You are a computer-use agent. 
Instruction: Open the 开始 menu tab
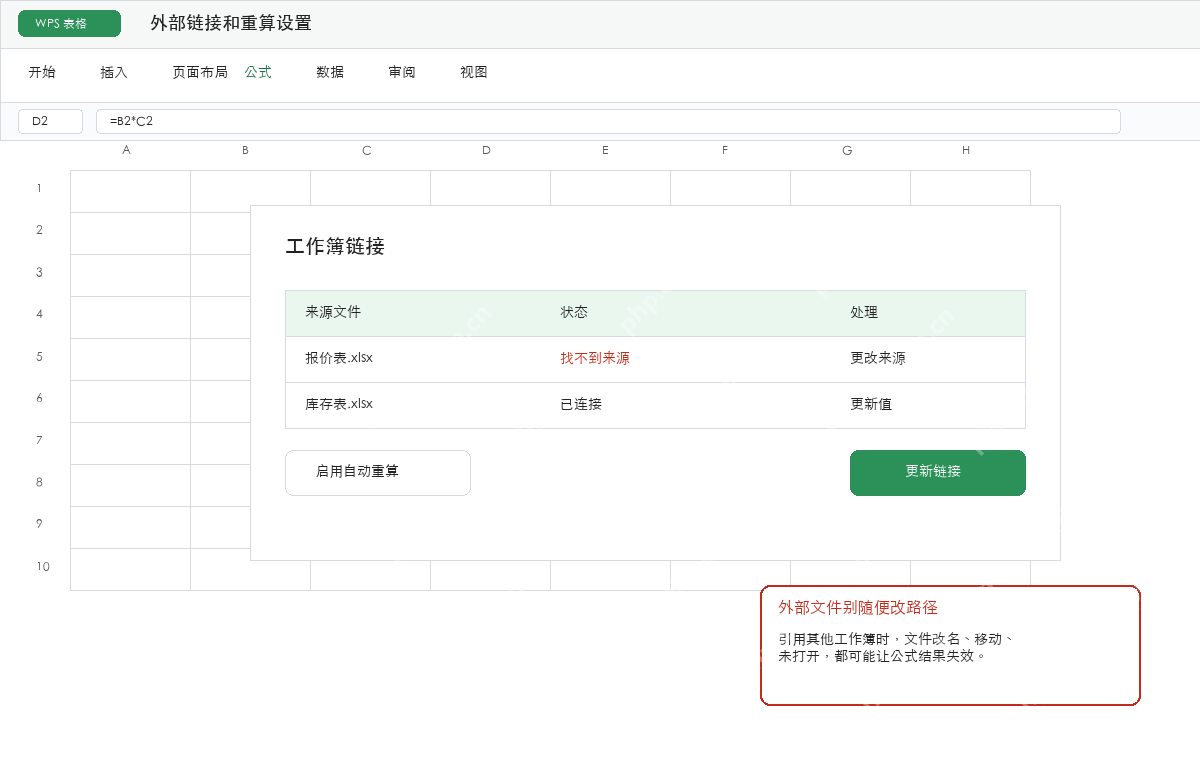(x=42, y=72)
